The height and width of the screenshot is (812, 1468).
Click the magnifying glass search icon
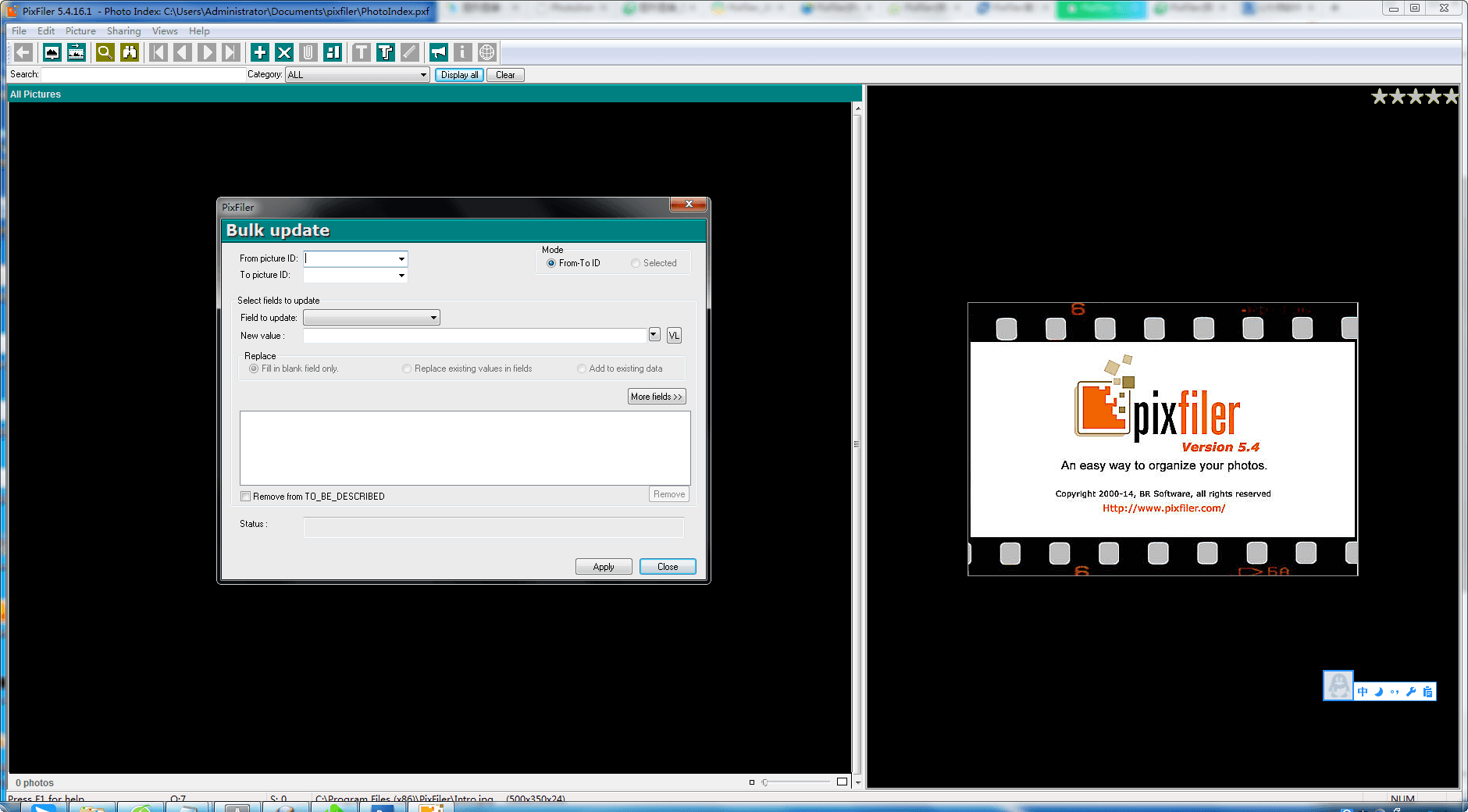pyautogui.click(x=105, y=52)
